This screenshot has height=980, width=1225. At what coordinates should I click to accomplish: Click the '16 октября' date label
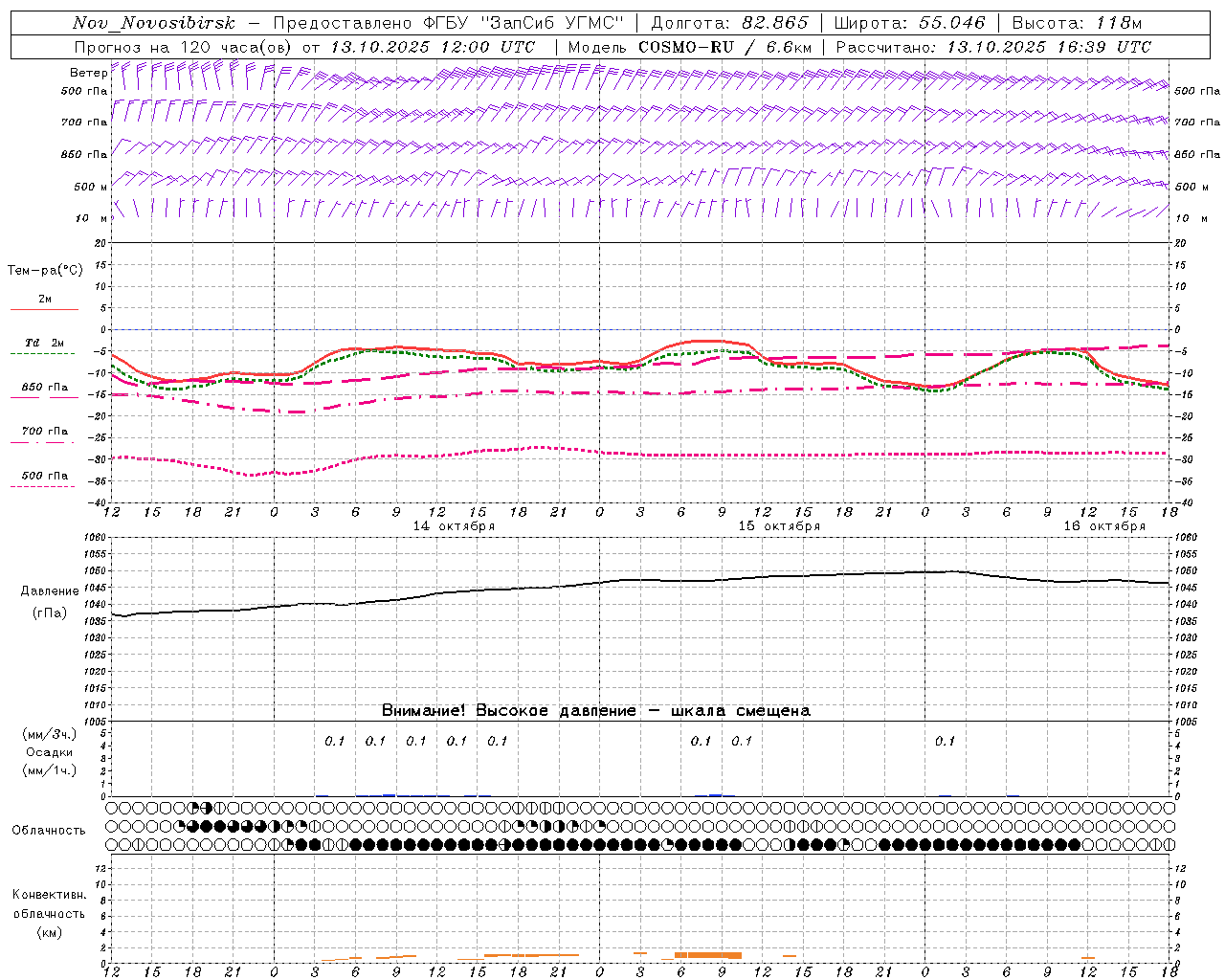pyautogui.click(x=1104, y=526)
